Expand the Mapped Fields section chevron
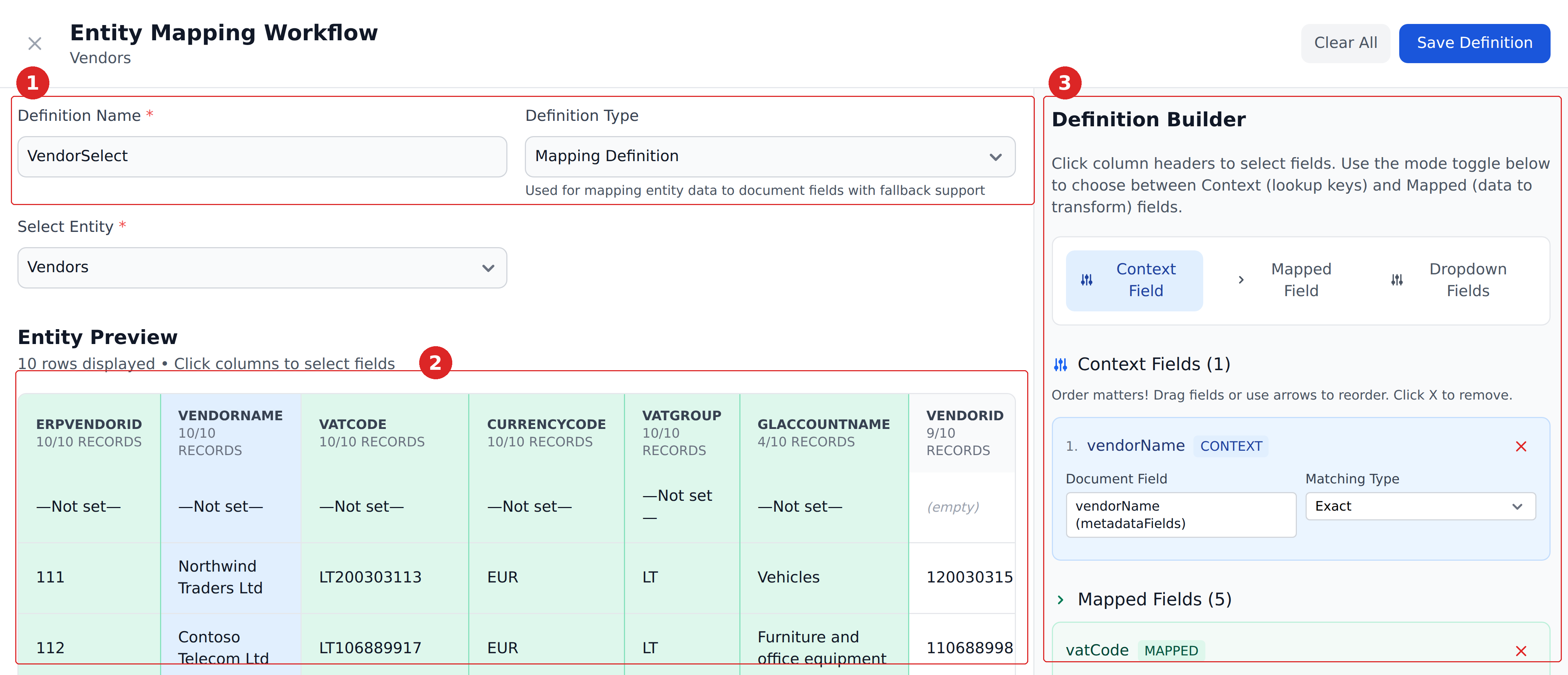The width and height of the screenshot is (1568, 675). pos(1060,600)
